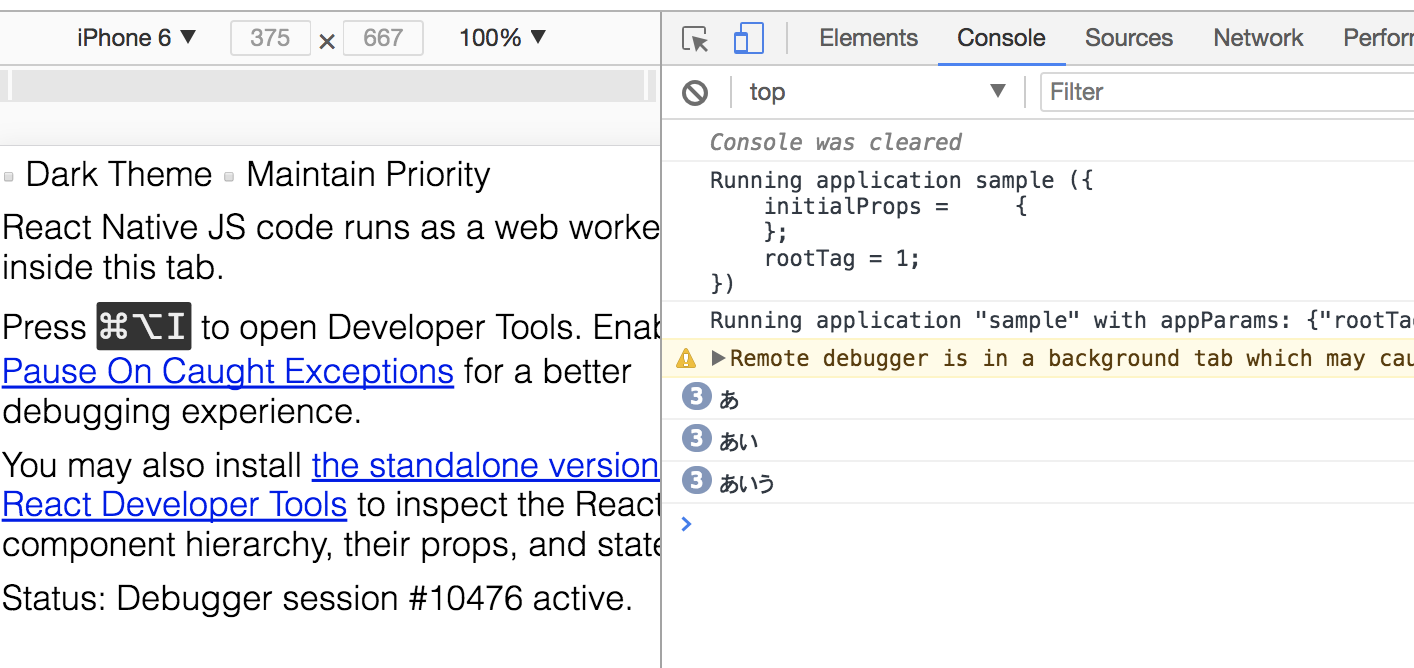Switch to the Elements tab

click(868, 38)
